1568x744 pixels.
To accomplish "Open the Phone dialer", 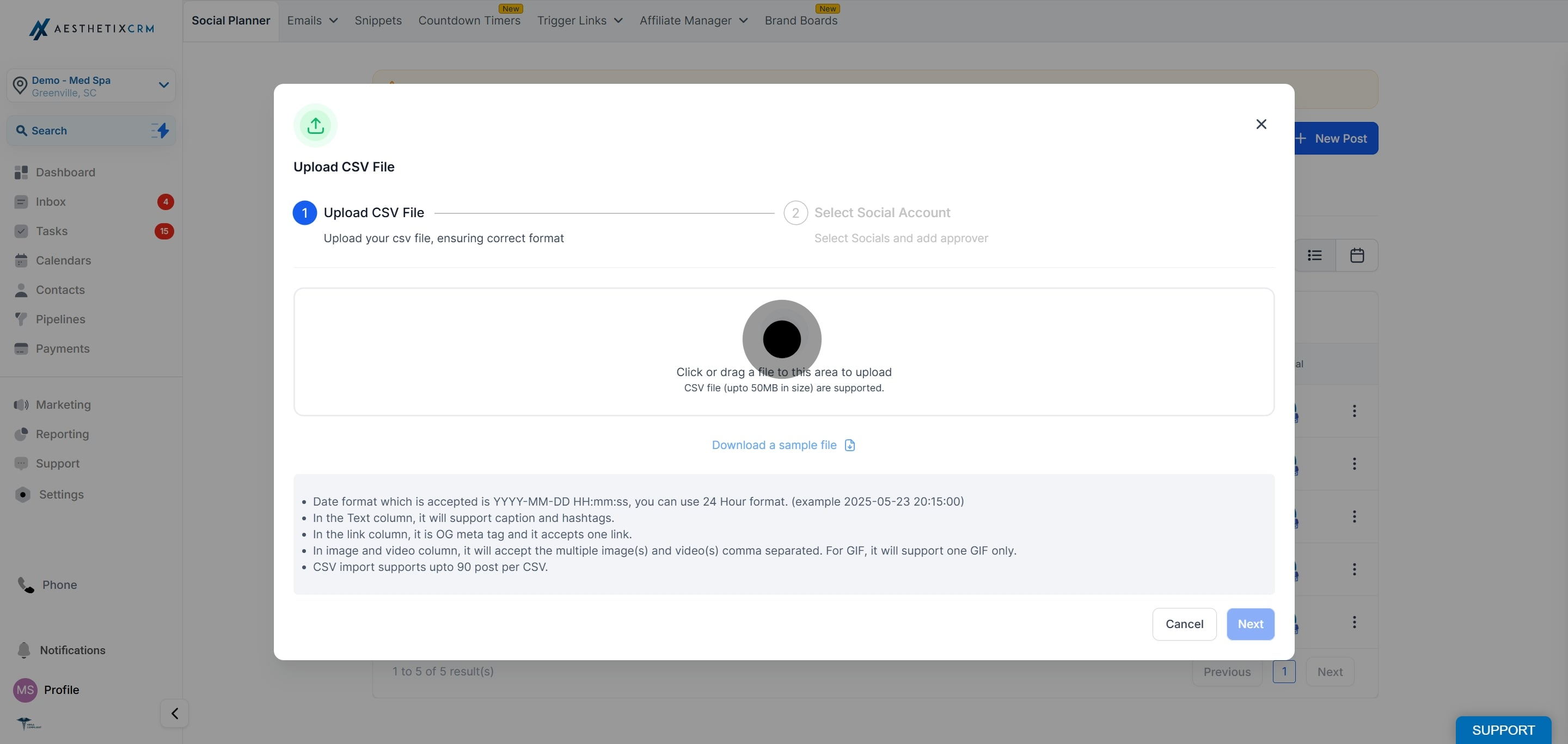I will click(x=47, y=585).
